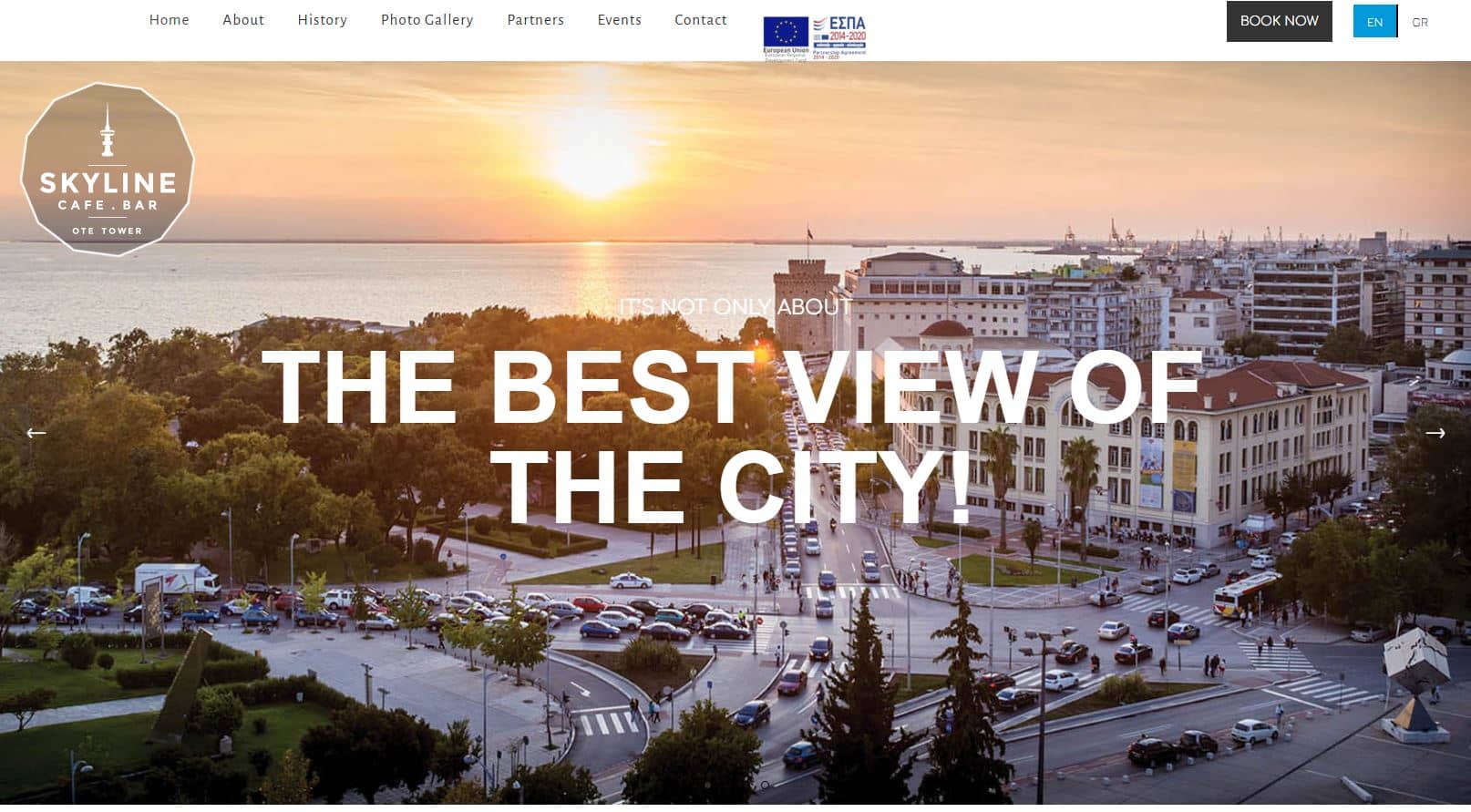This screenshot has height=812, width=1471.
Task: Click the previous slide left arrow
Action: (x=36, y=433)
